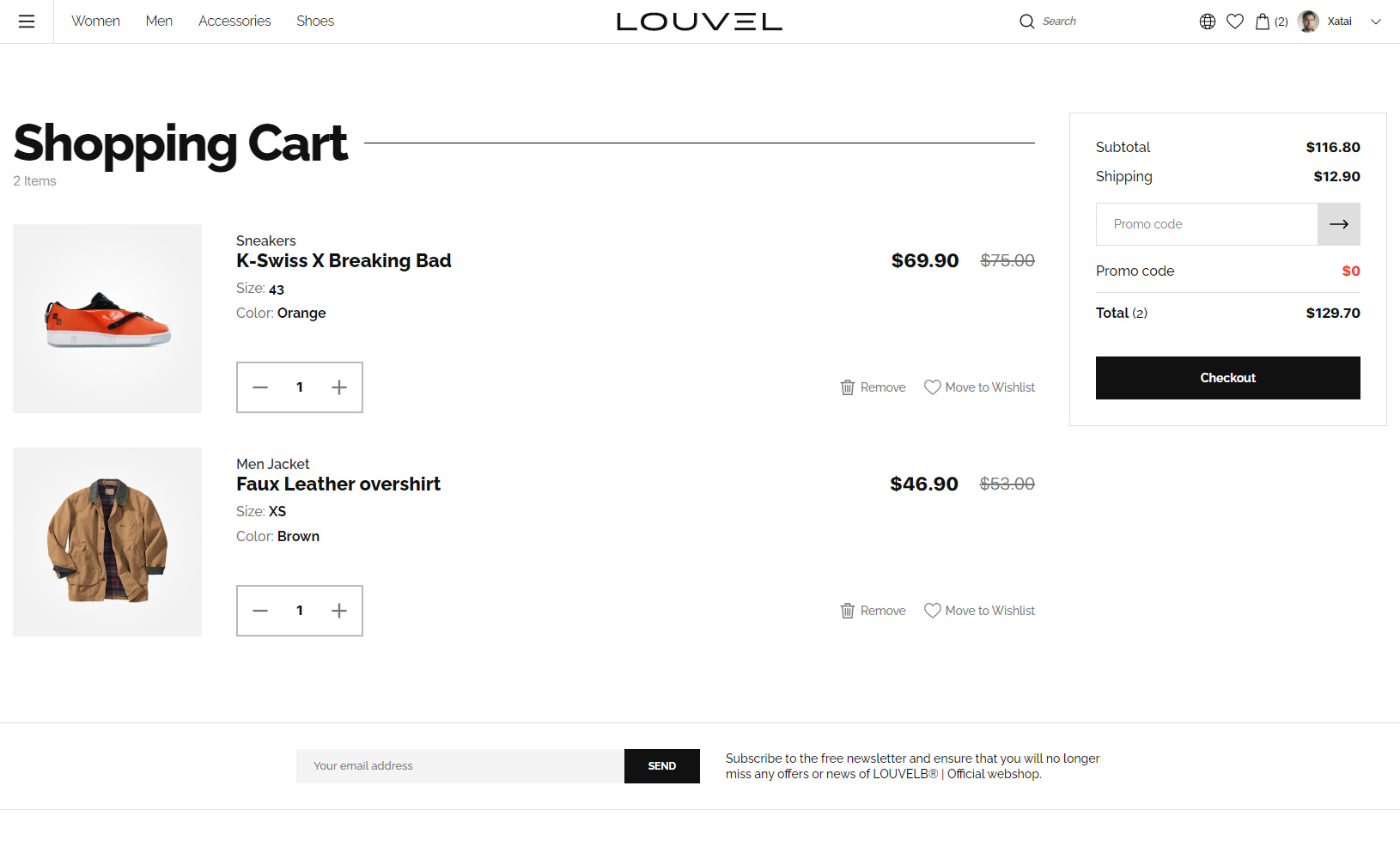1400x859 pixels.
Task: Expand the account dropdown chevron
Action: pos(1376,21)
